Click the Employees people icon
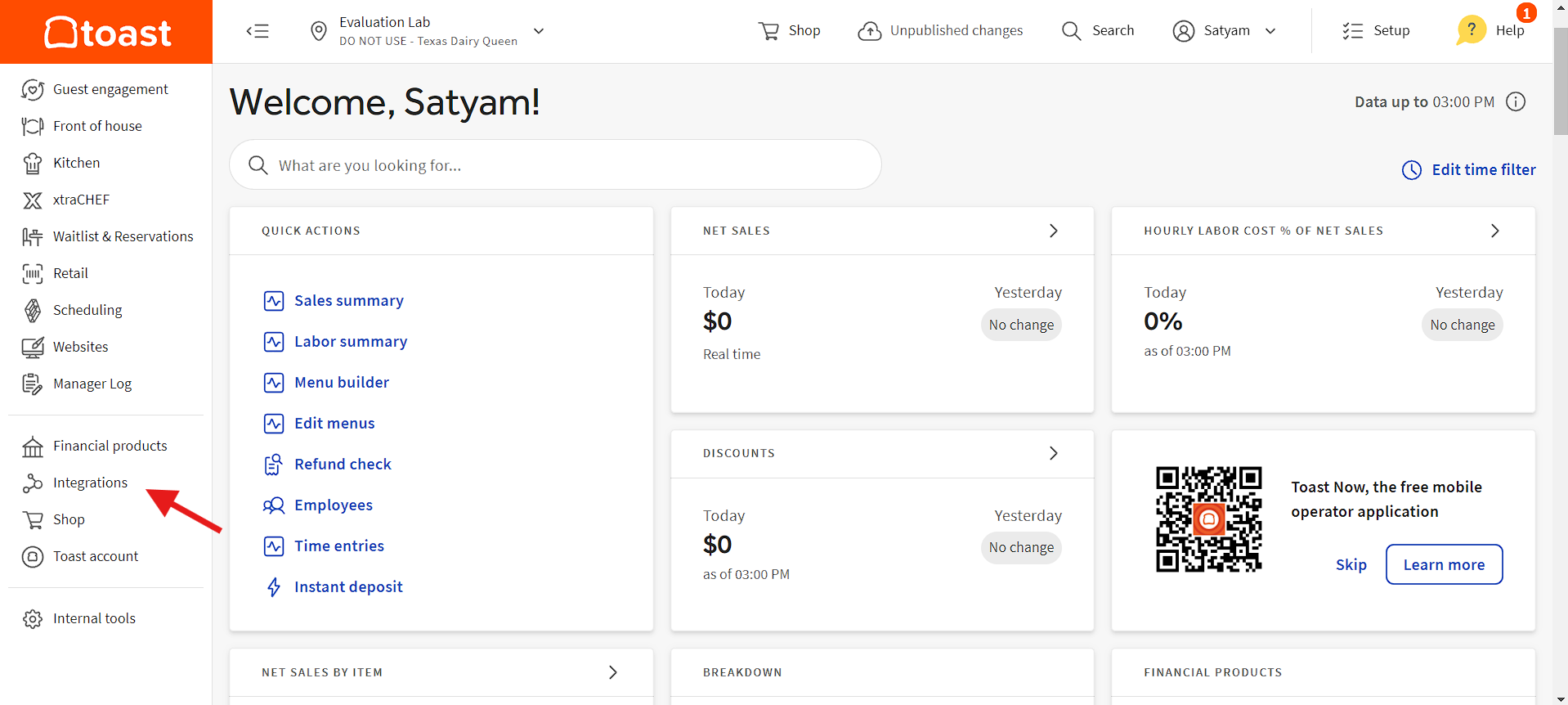Image resolution: width=1568 pixels, height=705 pixels. point(273,505)
